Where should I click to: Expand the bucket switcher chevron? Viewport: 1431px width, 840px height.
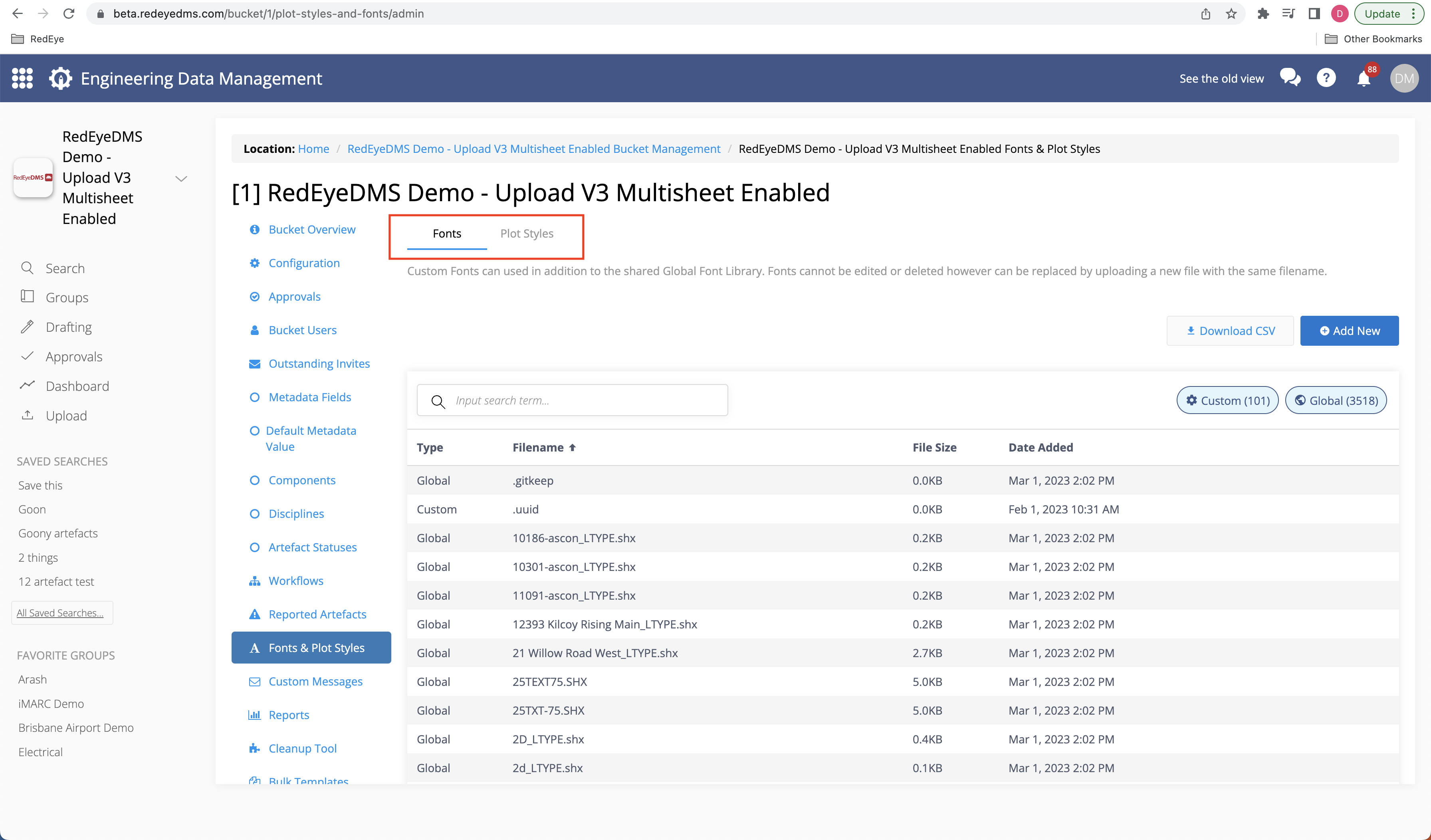pyautogui.click(x=181, y=178)
